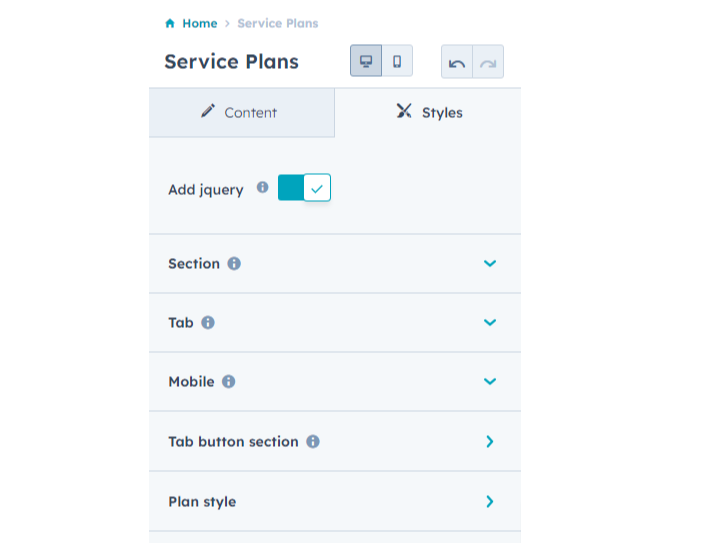Go to Home breadcrumb link
The width and height of the screenshot is (724, 543).
pos(199,23)
